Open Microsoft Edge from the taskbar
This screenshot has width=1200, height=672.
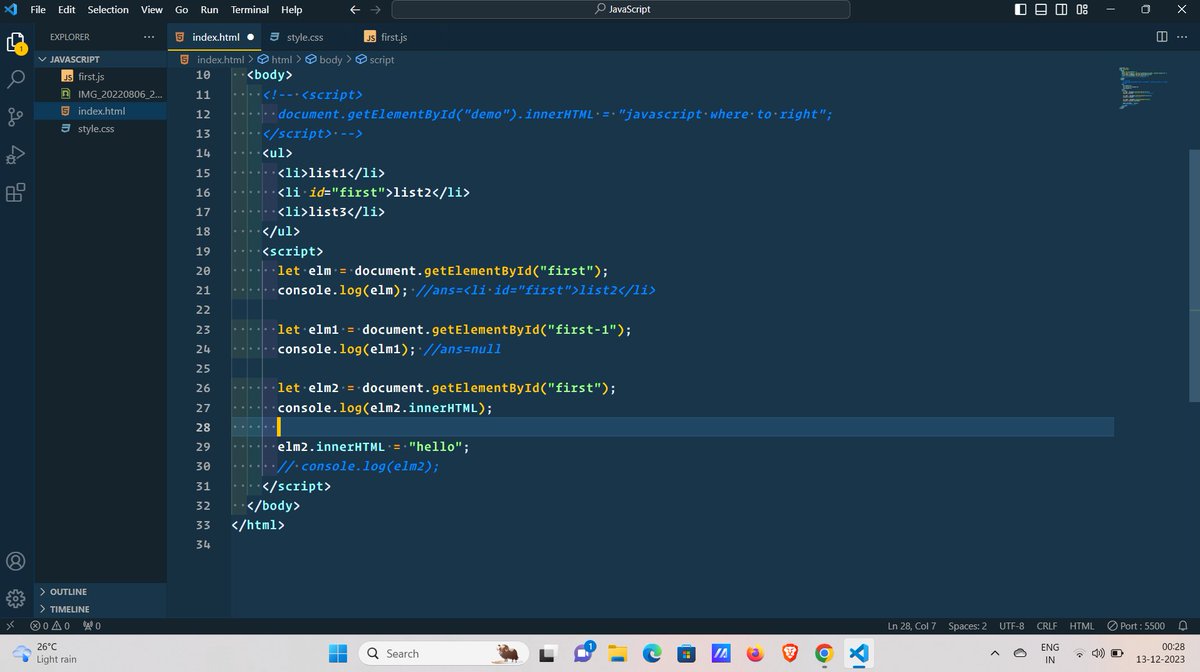[x=652, y=653]
